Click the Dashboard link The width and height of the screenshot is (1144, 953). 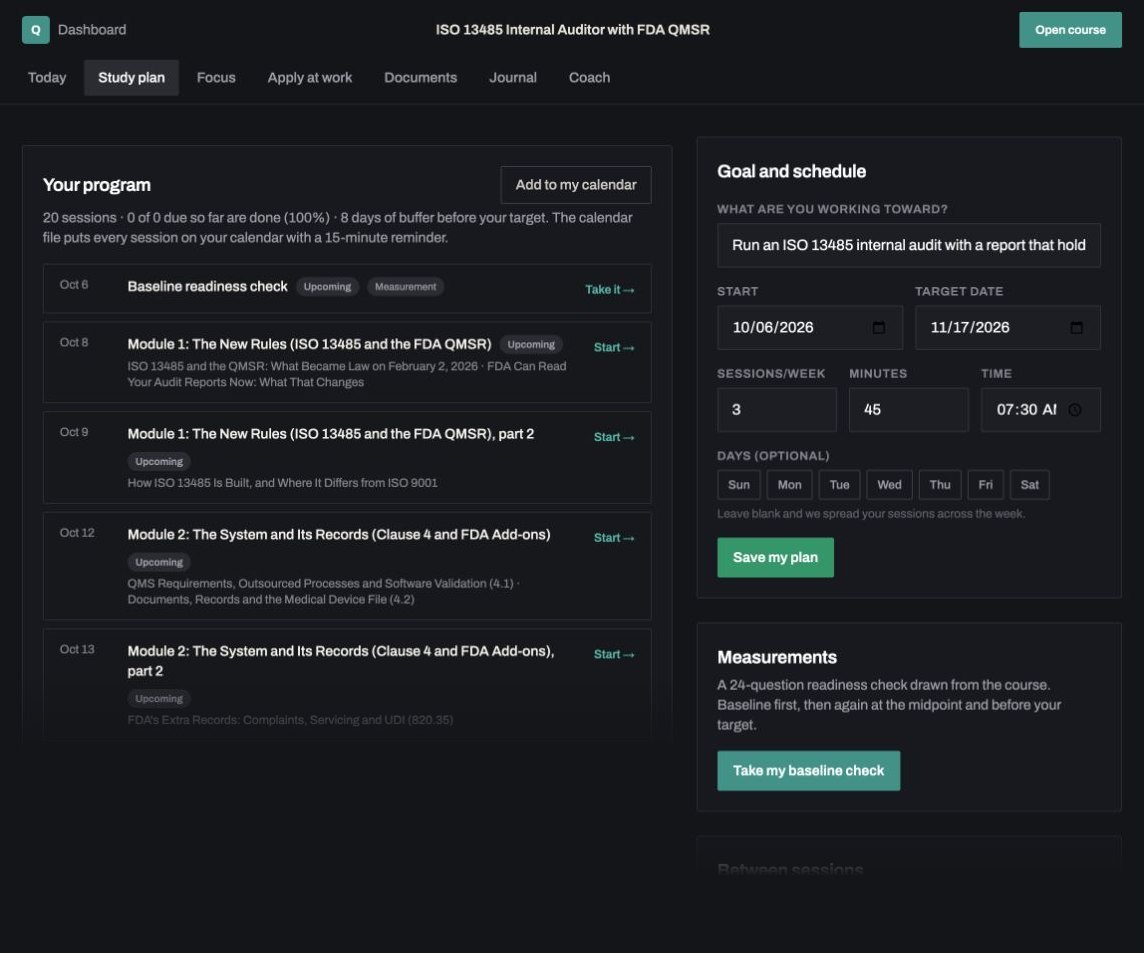[92, 30]
